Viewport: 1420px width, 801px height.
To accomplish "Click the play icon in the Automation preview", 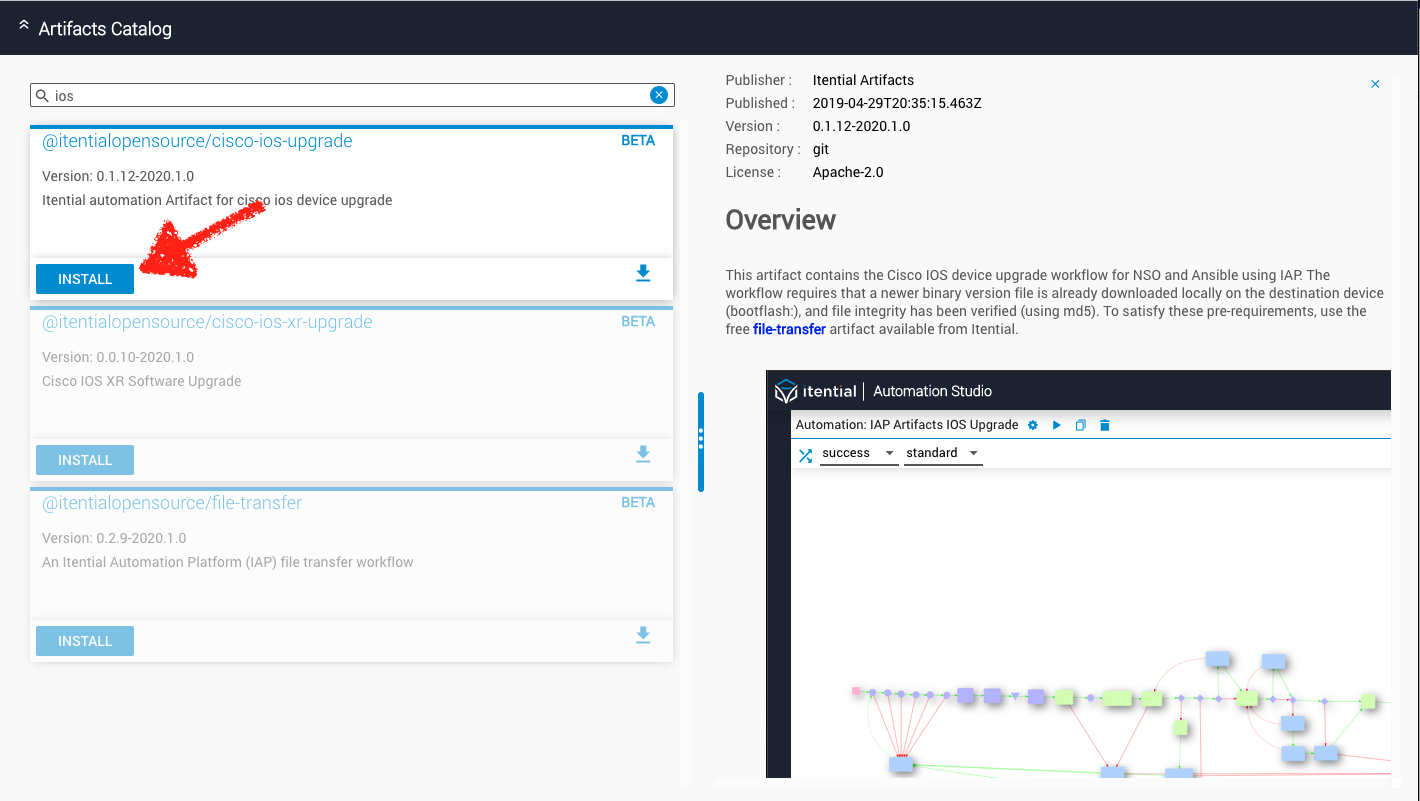I will point(1057,425).
